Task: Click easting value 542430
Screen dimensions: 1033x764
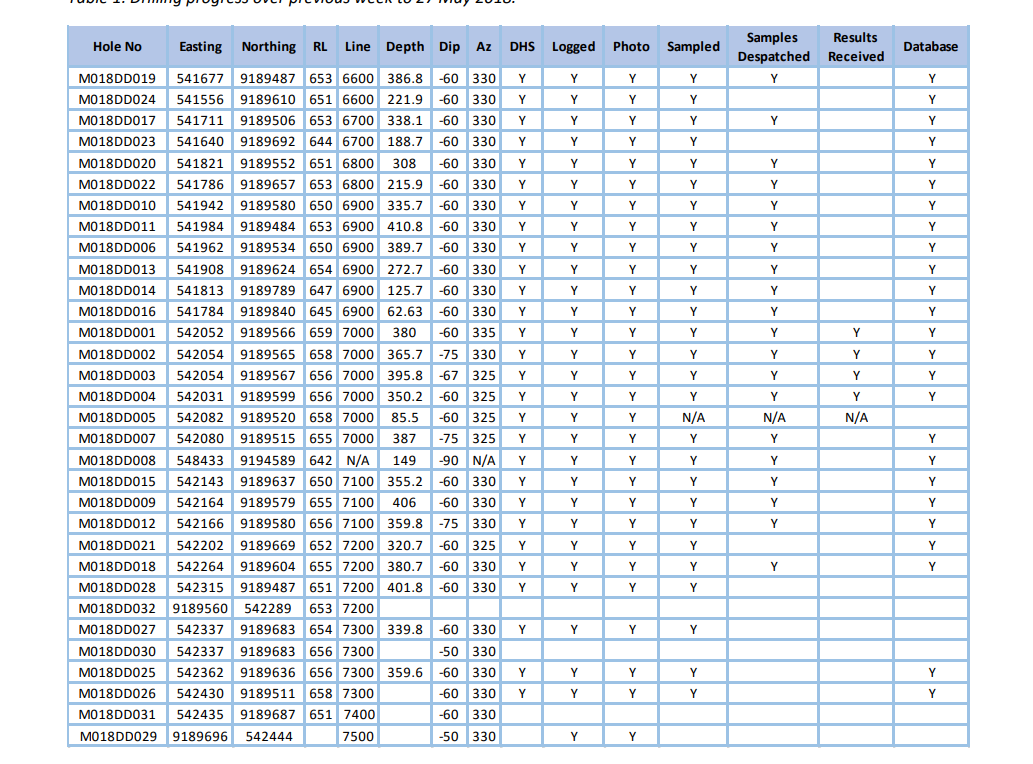Action: pyautogui.click(x=200, y=694)
